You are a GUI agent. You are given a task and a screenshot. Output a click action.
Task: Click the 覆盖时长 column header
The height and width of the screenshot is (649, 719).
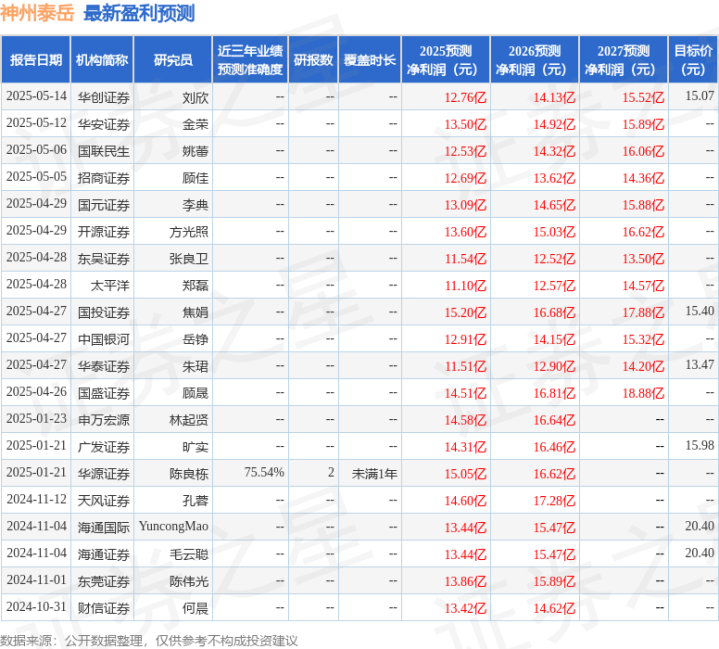click(x=370, y=60)
